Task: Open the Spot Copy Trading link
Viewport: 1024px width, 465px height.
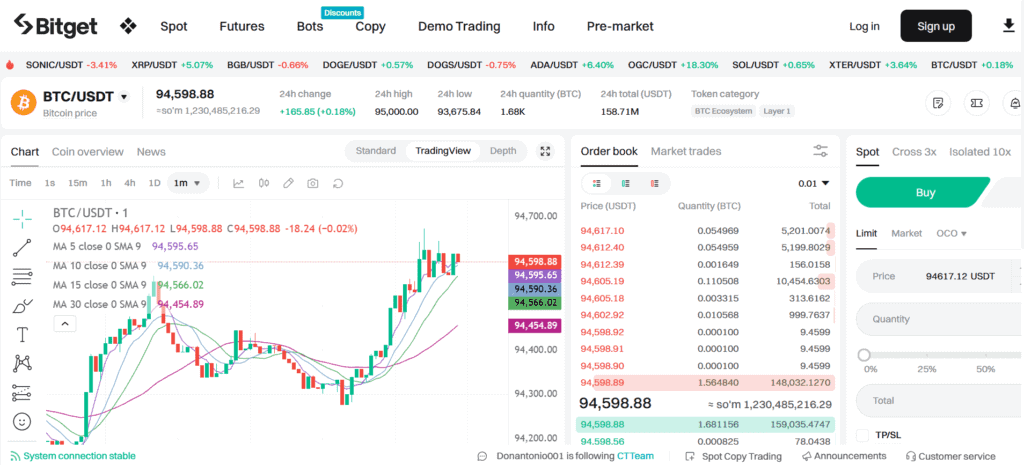Action: tap(733, 456)
